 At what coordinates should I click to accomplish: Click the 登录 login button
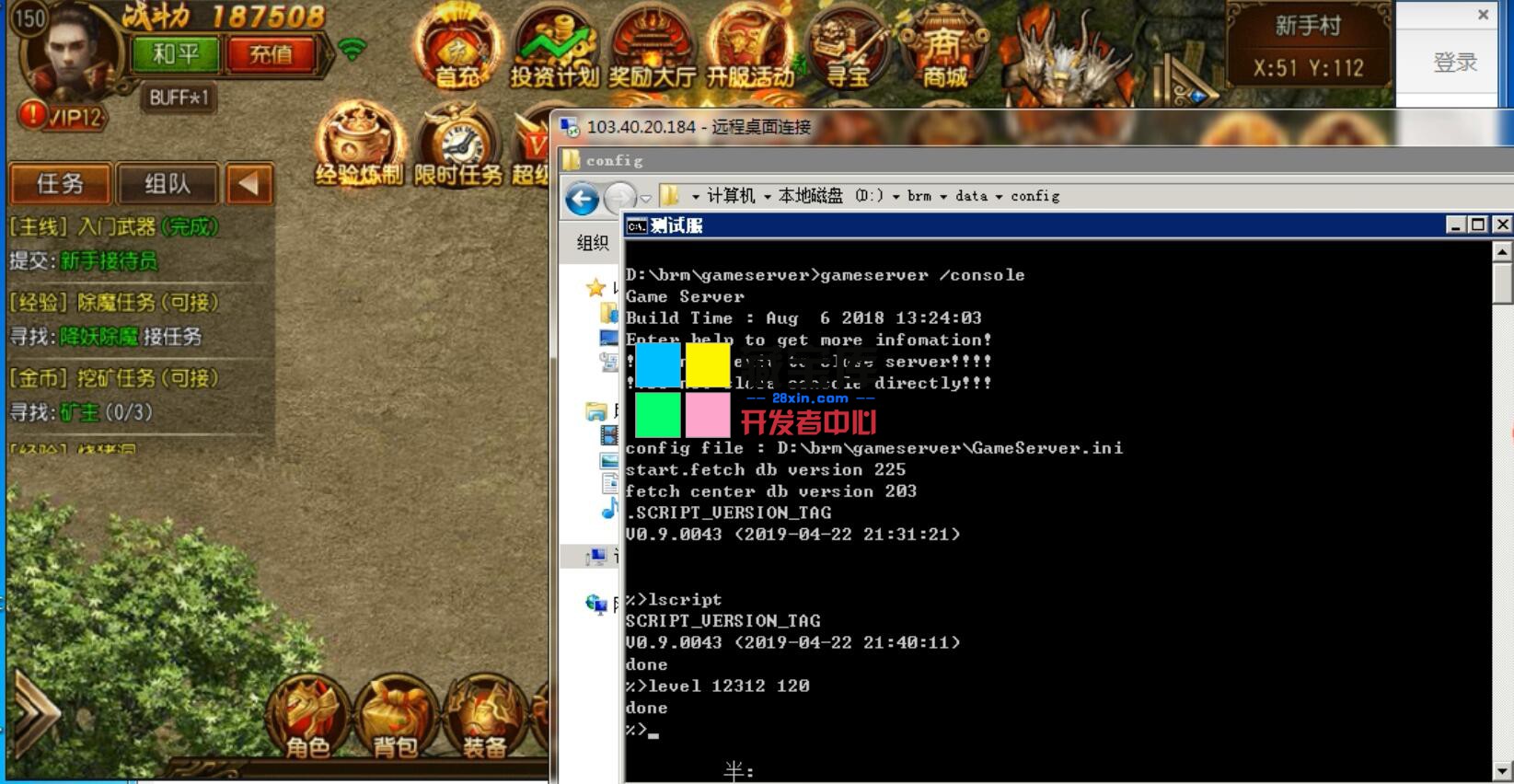point(1455,63)
